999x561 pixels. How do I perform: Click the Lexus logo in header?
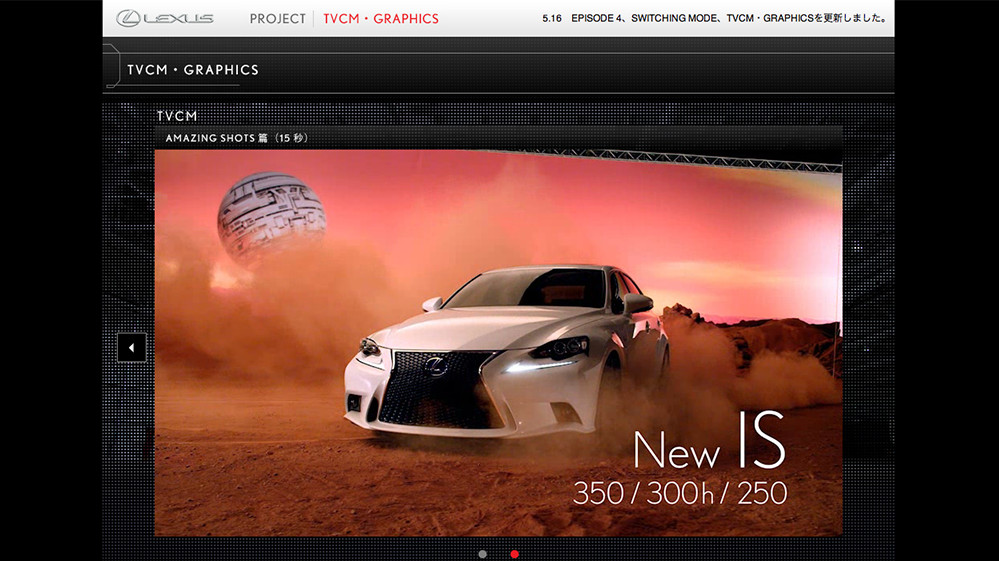(164, 18)
